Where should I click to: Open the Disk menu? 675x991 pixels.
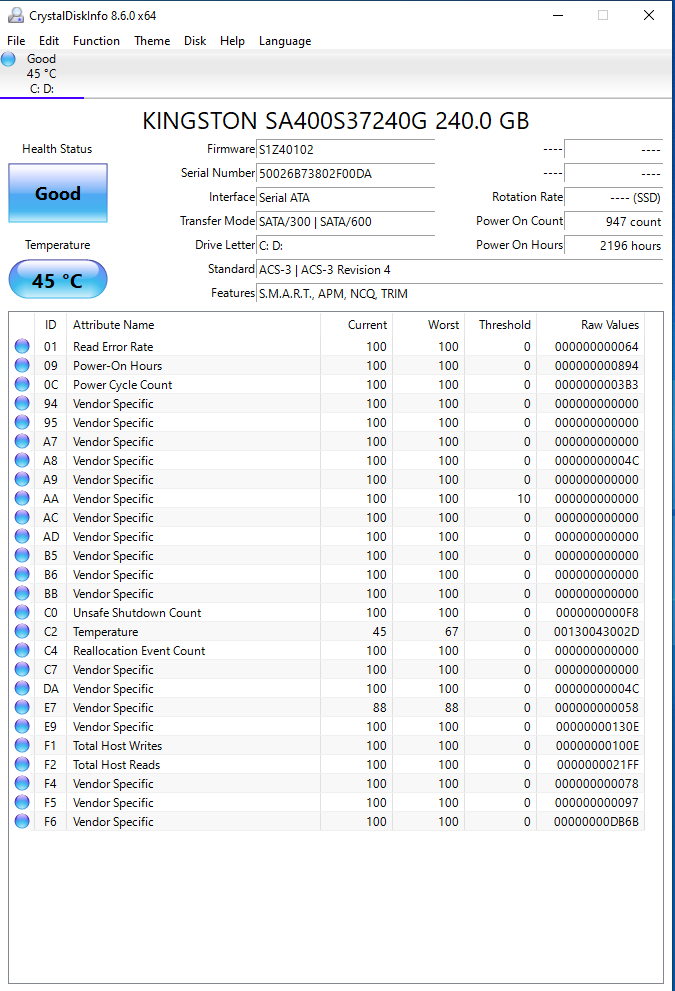click(195, 41)
